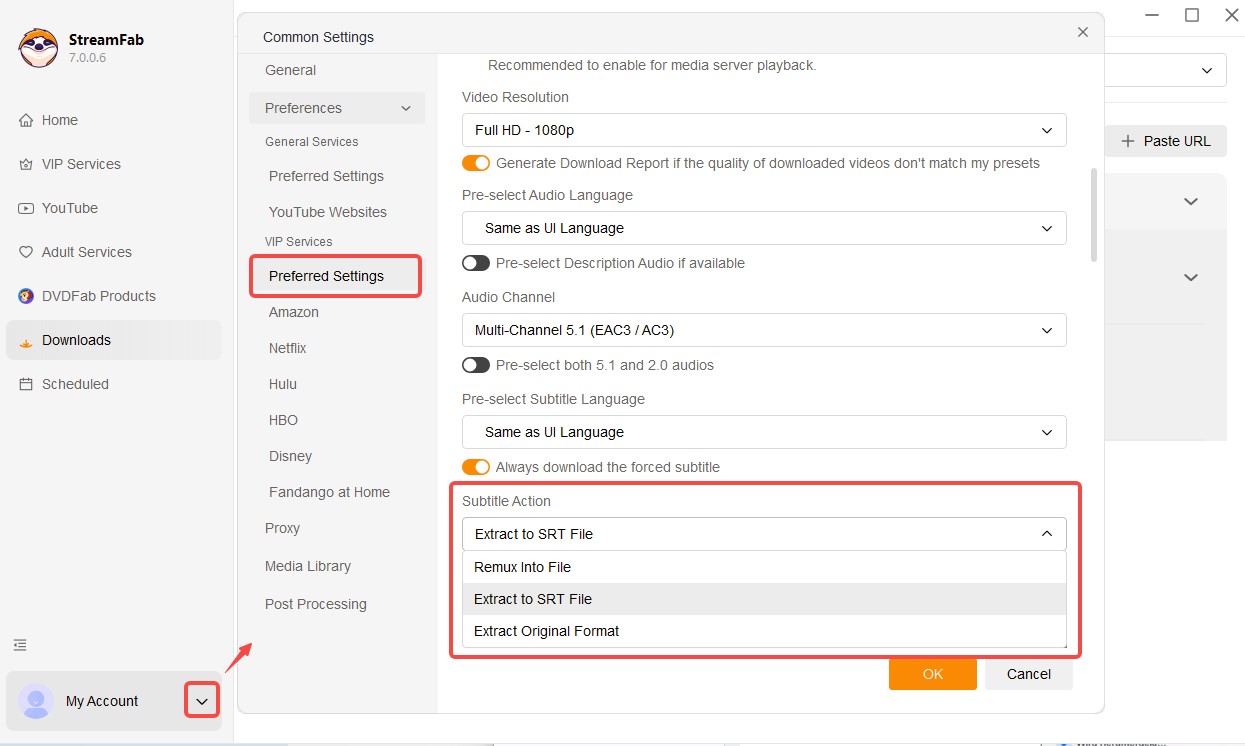This screenshot has height=746, width=1245.
Task: Open the sidebar collapse menu icon
Action: (20, 645)
